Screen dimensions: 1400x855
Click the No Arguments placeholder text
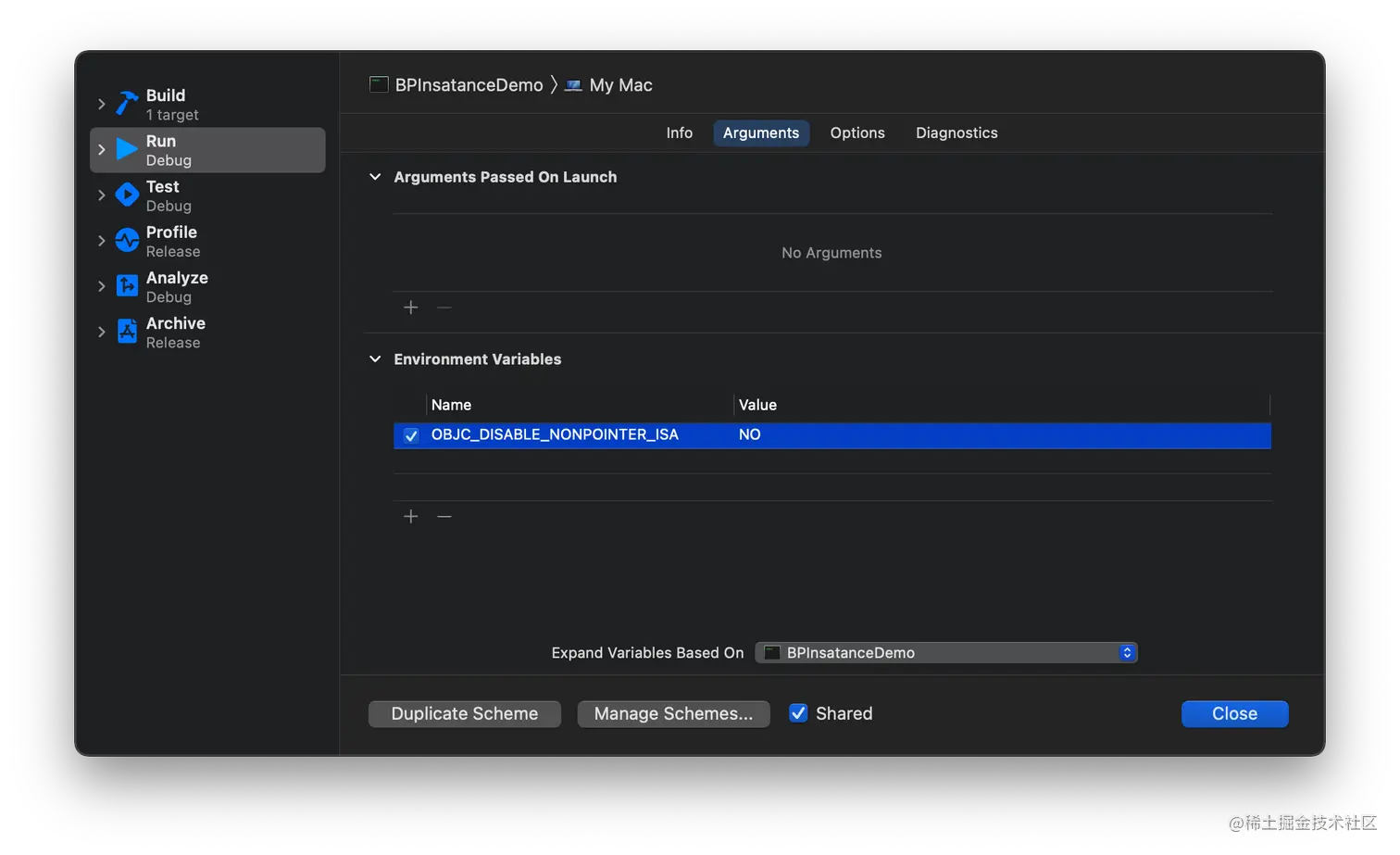pyautogui.click(x=831, y=253)
